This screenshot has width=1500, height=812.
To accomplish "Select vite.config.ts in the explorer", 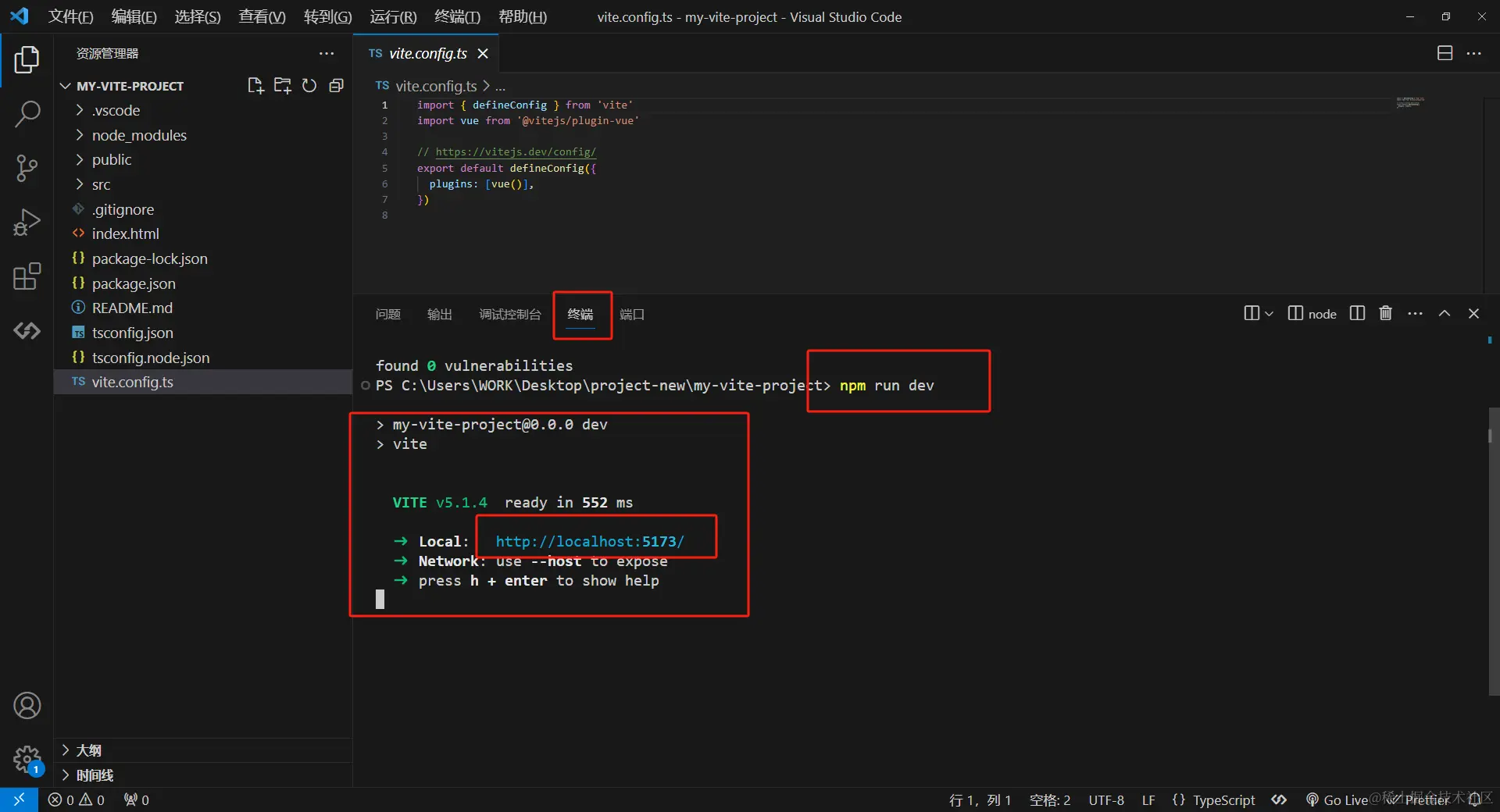I will point(203,382).
